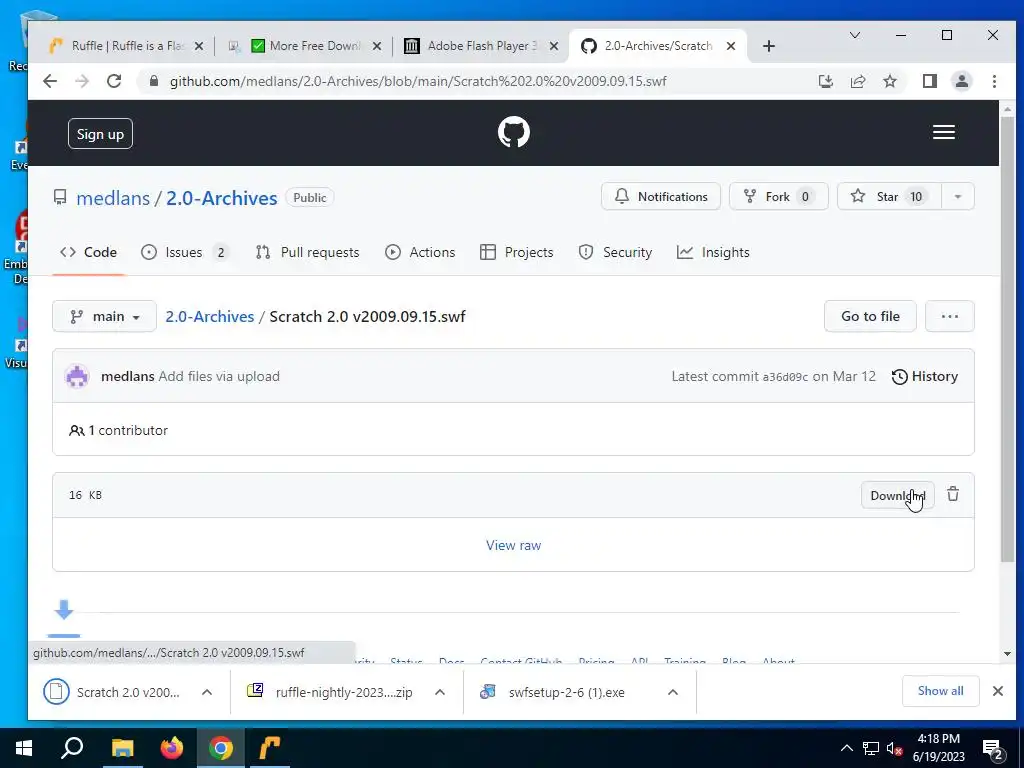Open the Issues tab

[x=185, y=253]
